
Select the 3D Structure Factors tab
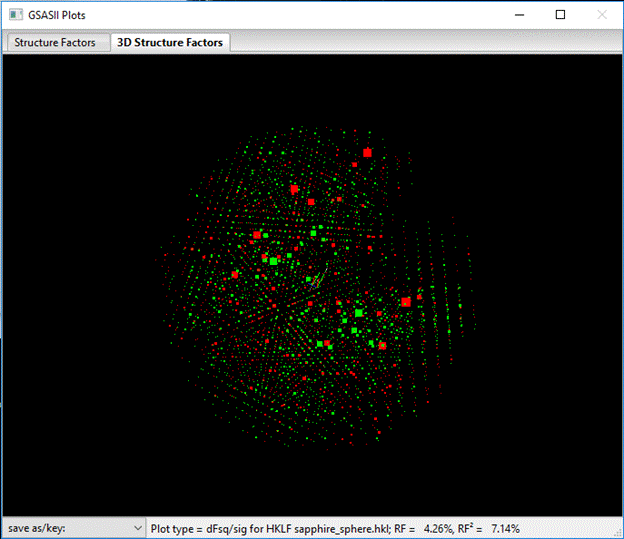[x=170, y=43]
